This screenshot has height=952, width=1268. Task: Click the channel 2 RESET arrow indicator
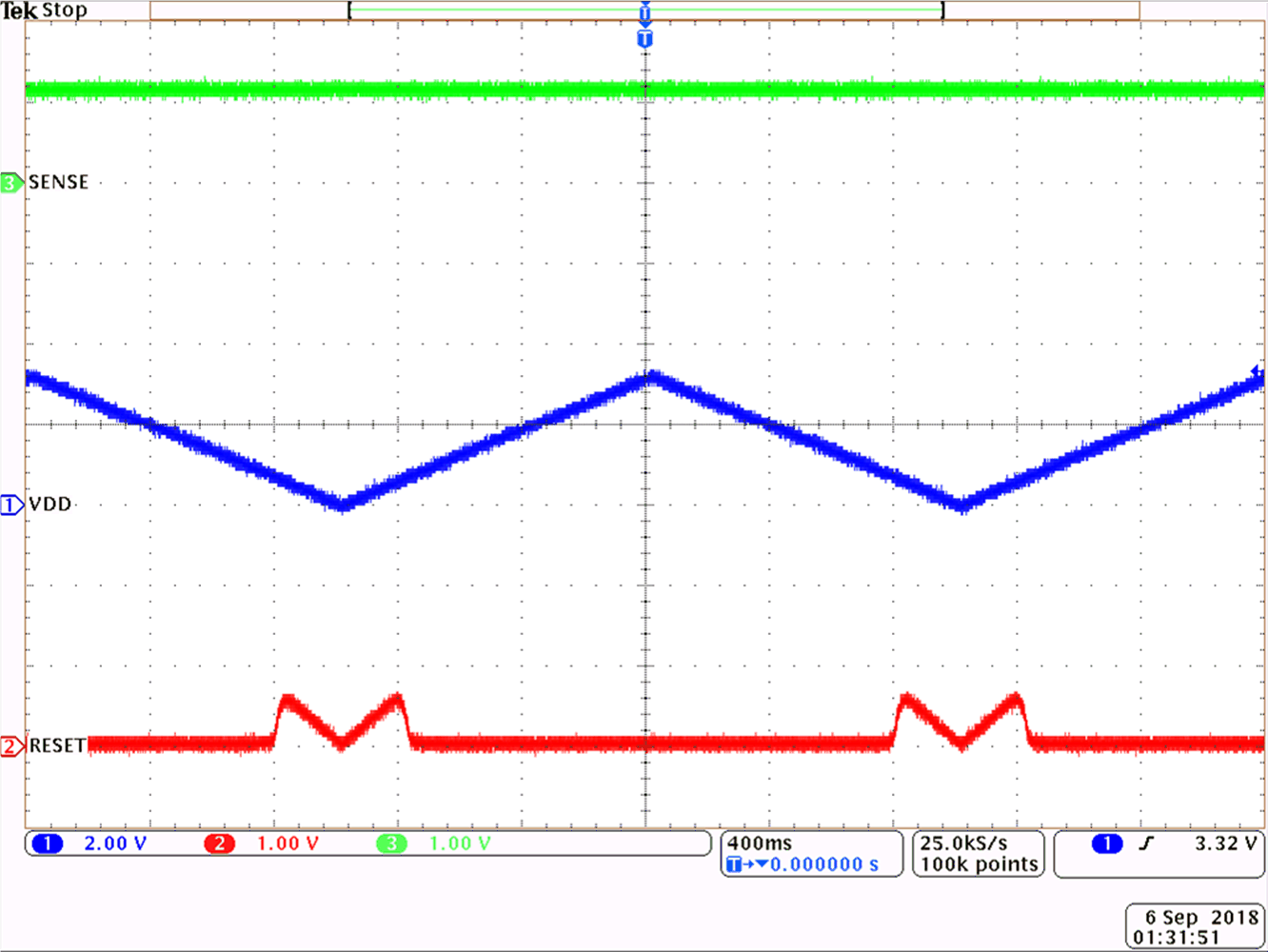[x=10, y=745]
